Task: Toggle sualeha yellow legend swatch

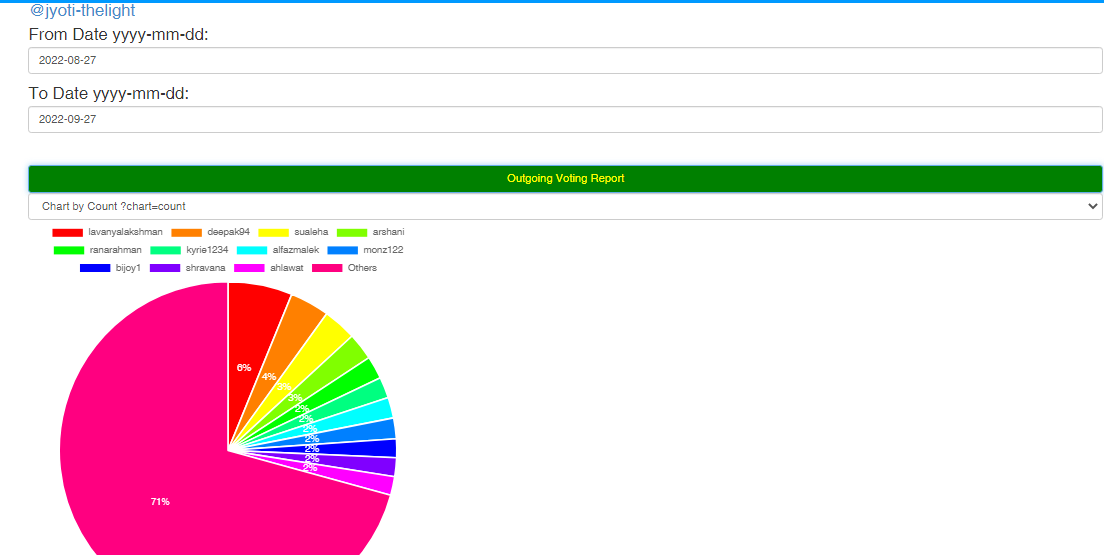Action: coord(274,232)
